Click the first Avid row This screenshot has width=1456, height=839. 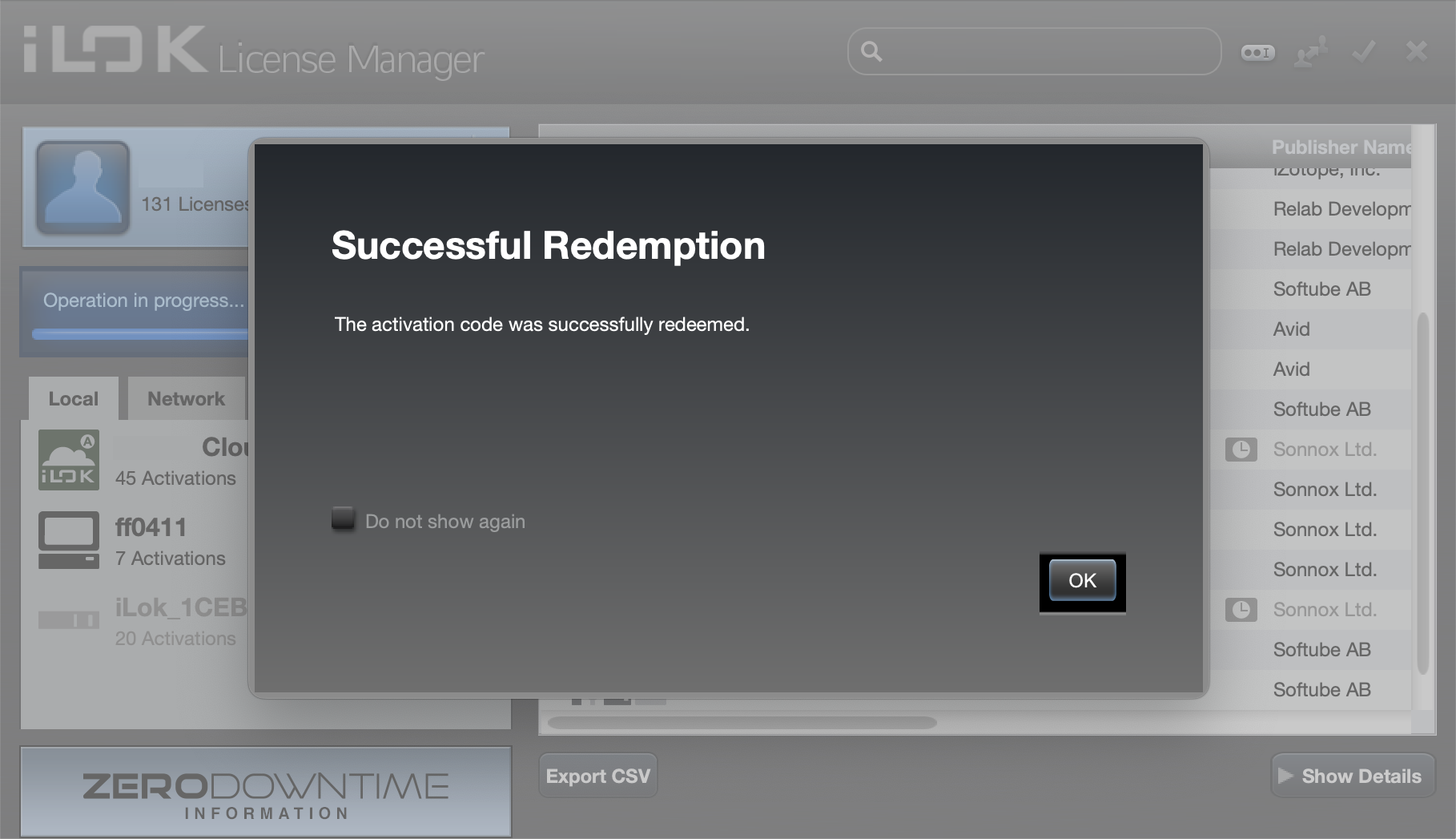[x=1310, y=329]
